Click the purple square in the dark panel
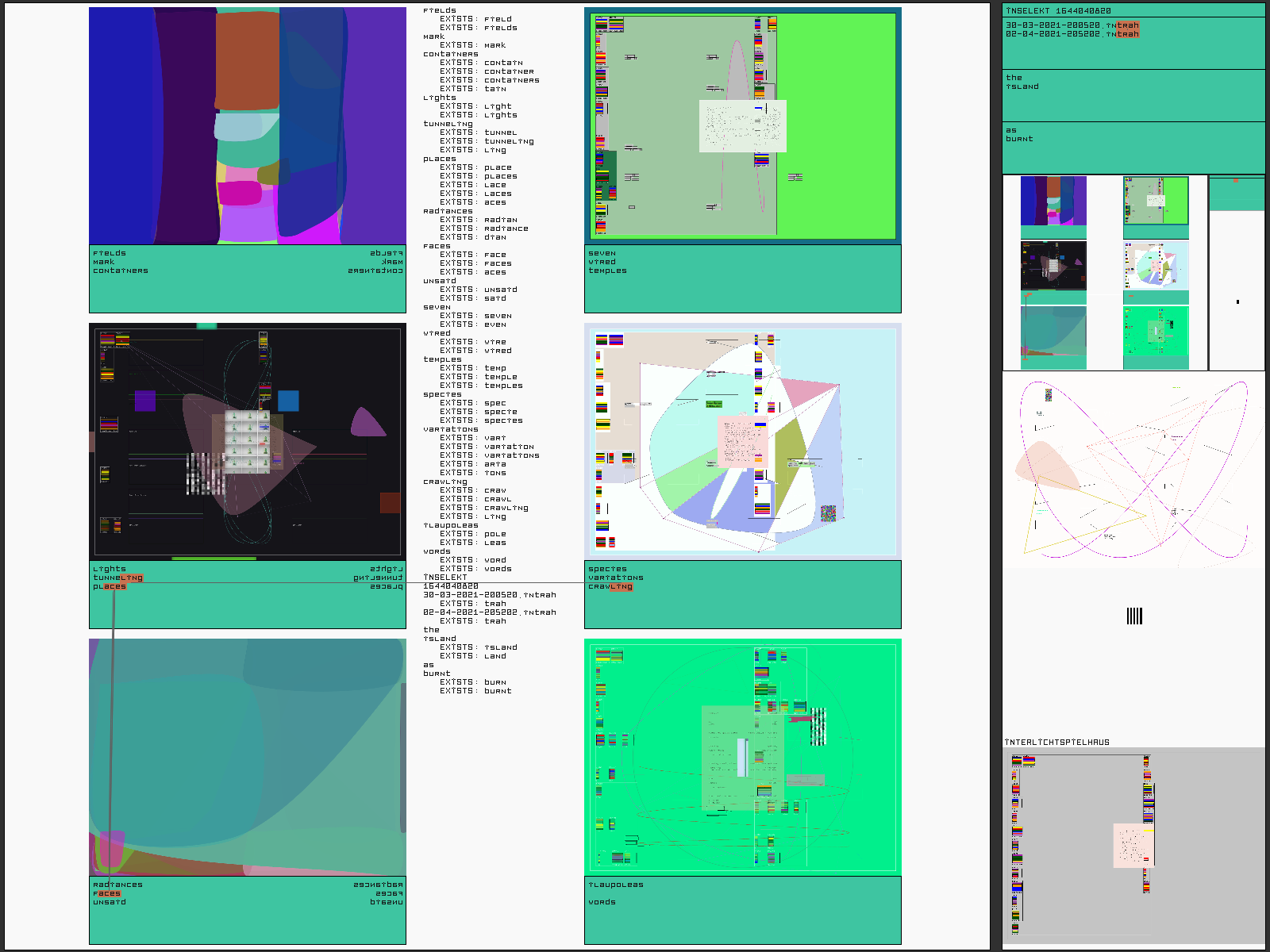This screenshot has height=952, width=1270. 144,401
